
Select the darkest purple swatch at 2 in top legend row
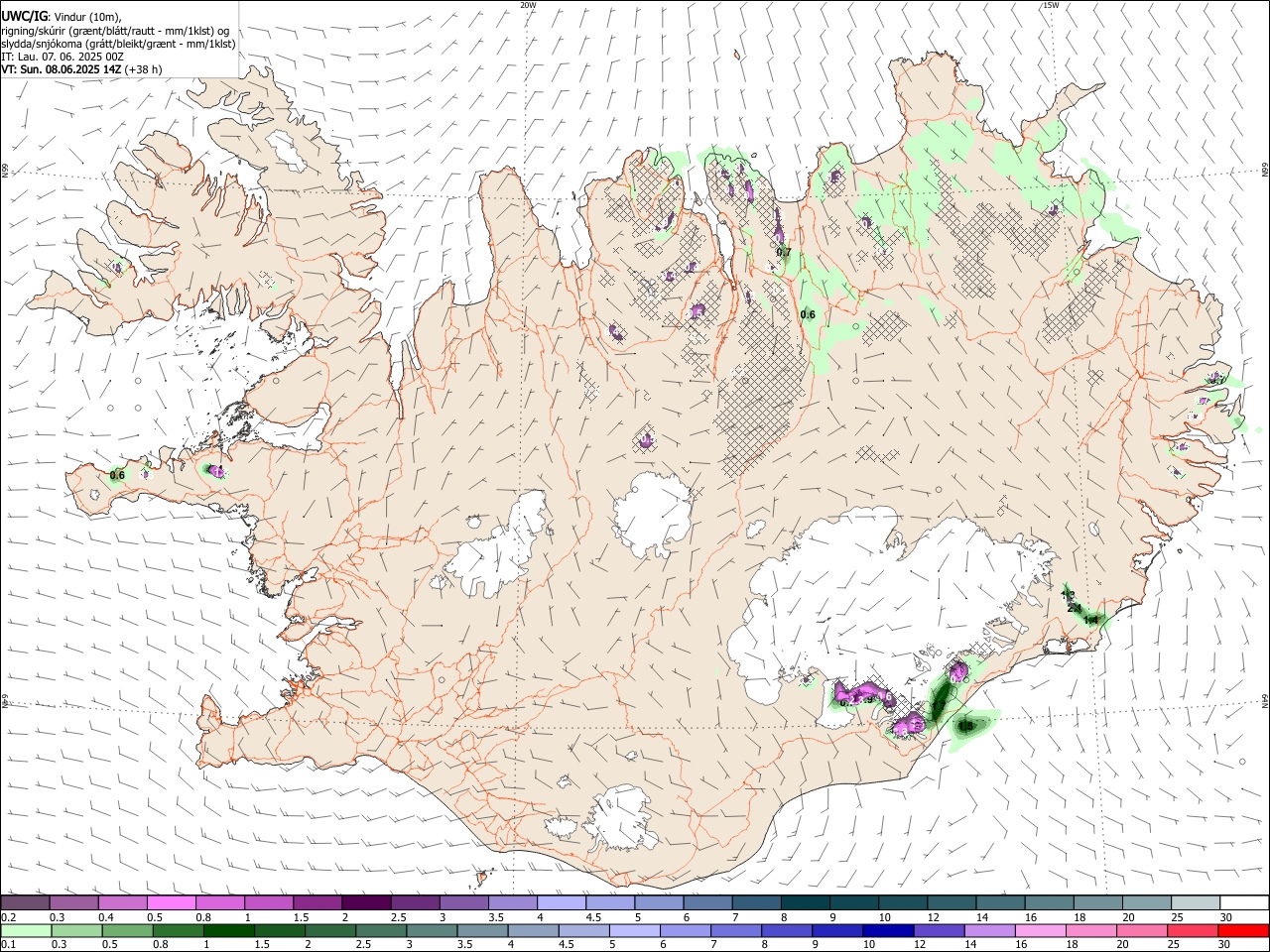pos(366,903)
